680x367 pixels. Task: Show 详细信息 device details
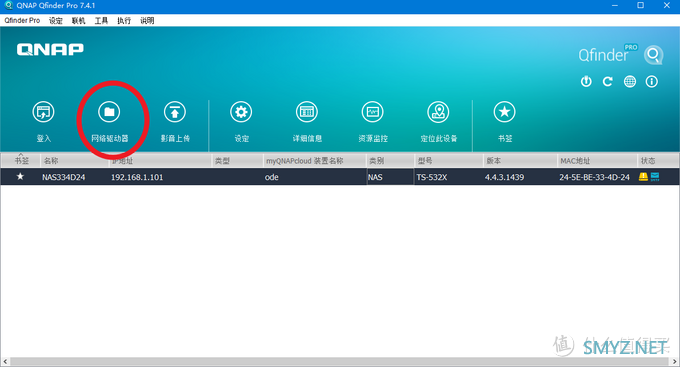click(x=307, y=112)
